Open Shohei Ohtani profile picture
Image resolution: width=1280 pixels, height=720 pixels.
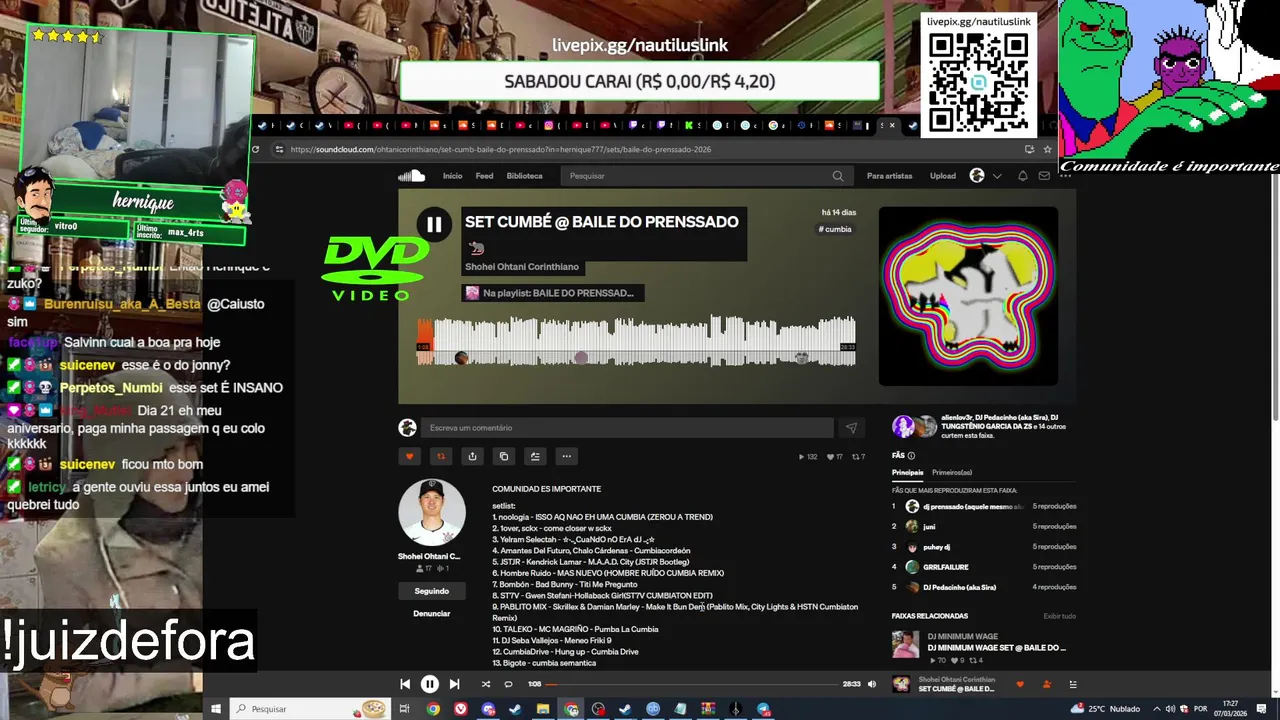pos(432,512)
